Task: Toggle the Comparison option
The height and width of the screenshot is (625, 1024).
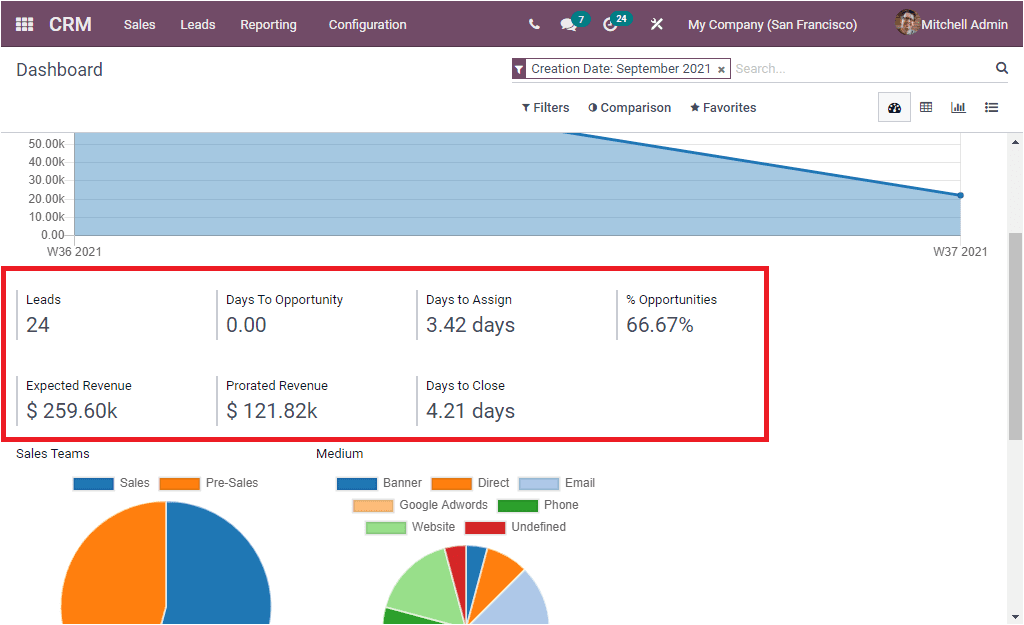Action: [629, 107]
